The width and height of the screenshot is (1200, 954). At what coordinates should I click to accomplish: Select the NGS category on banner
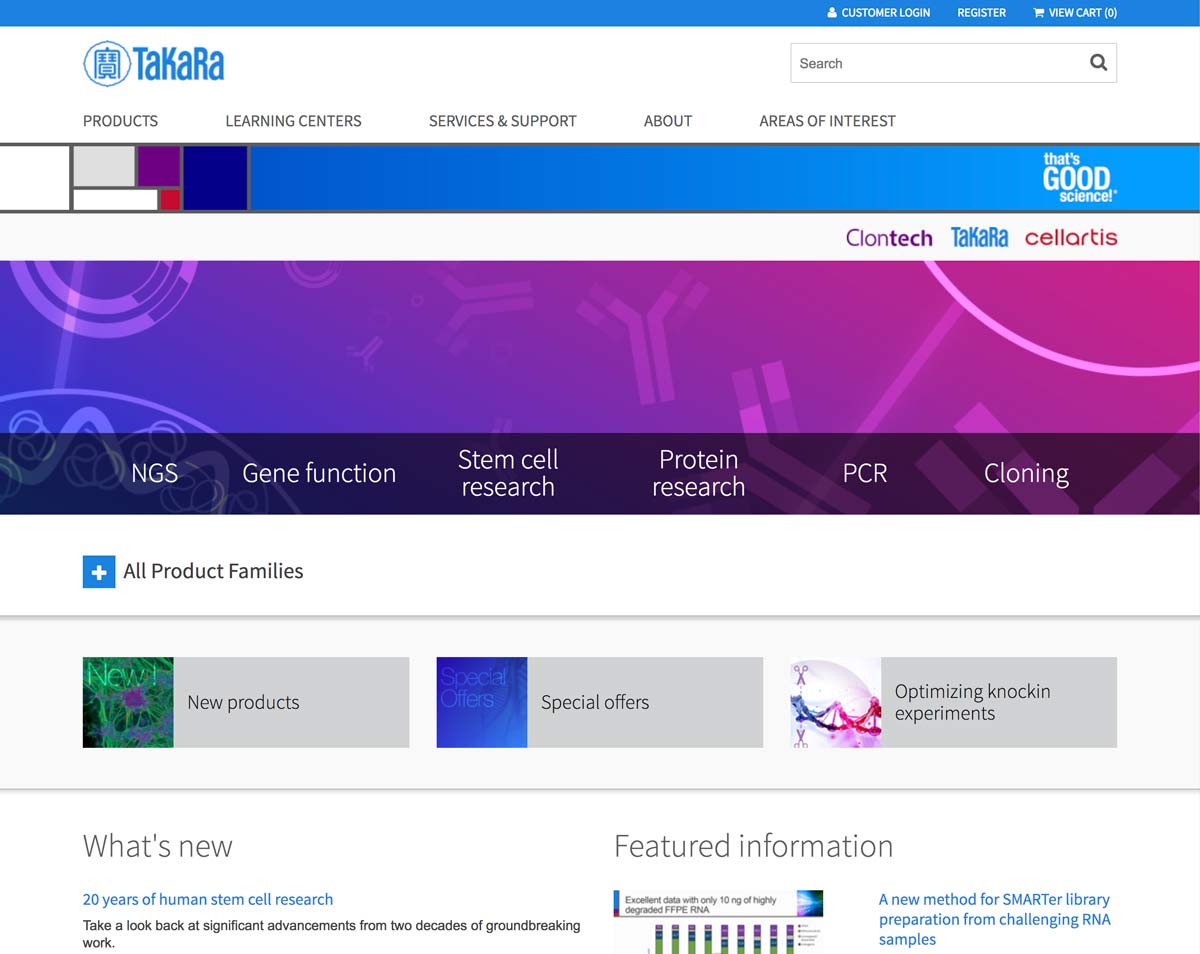coord(154,473)
